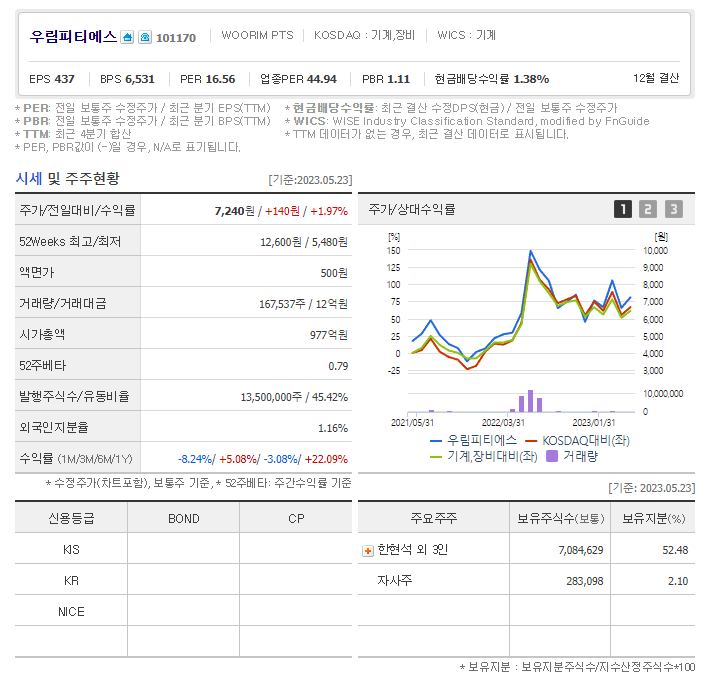Click the blue 우림피티에스 legend line
708x684 pixels.
pos(436,441)
